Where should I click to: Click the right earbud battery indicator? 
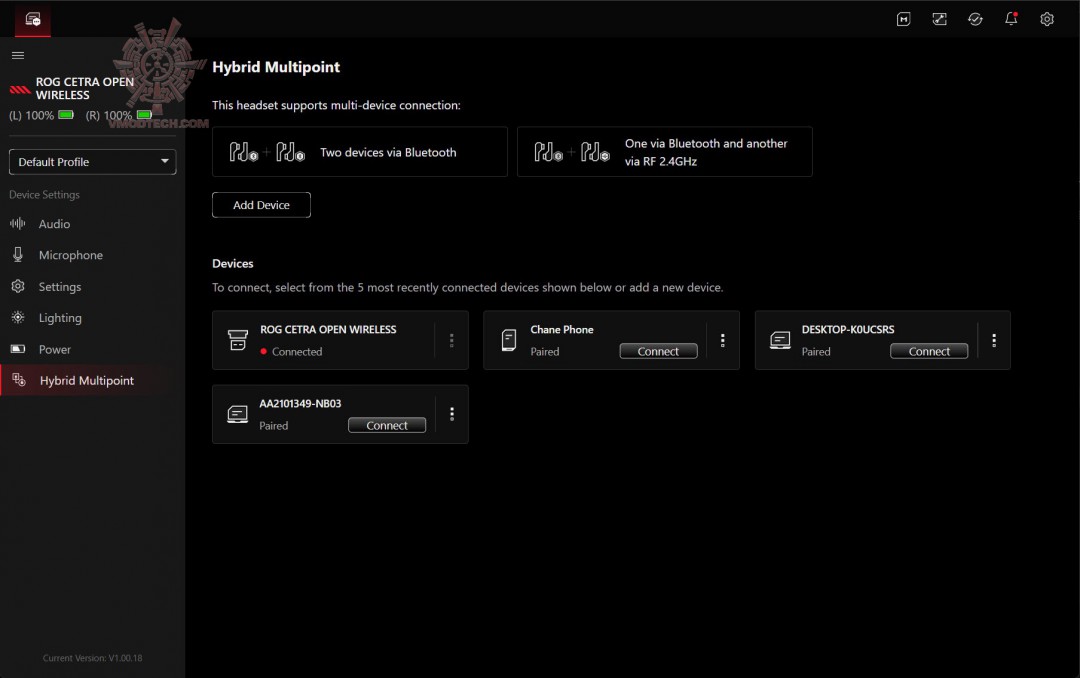[x=144, y=115]
